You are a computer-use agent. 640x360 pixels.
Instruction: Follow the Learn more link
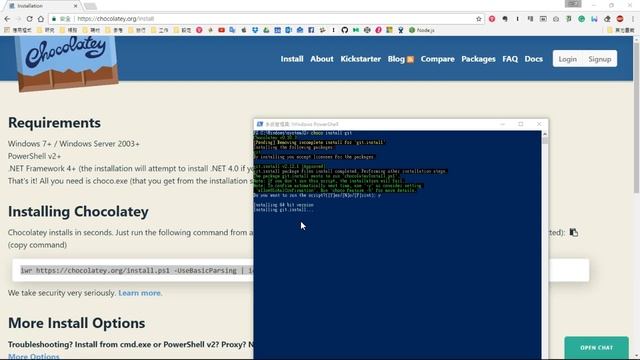(140, 293)
